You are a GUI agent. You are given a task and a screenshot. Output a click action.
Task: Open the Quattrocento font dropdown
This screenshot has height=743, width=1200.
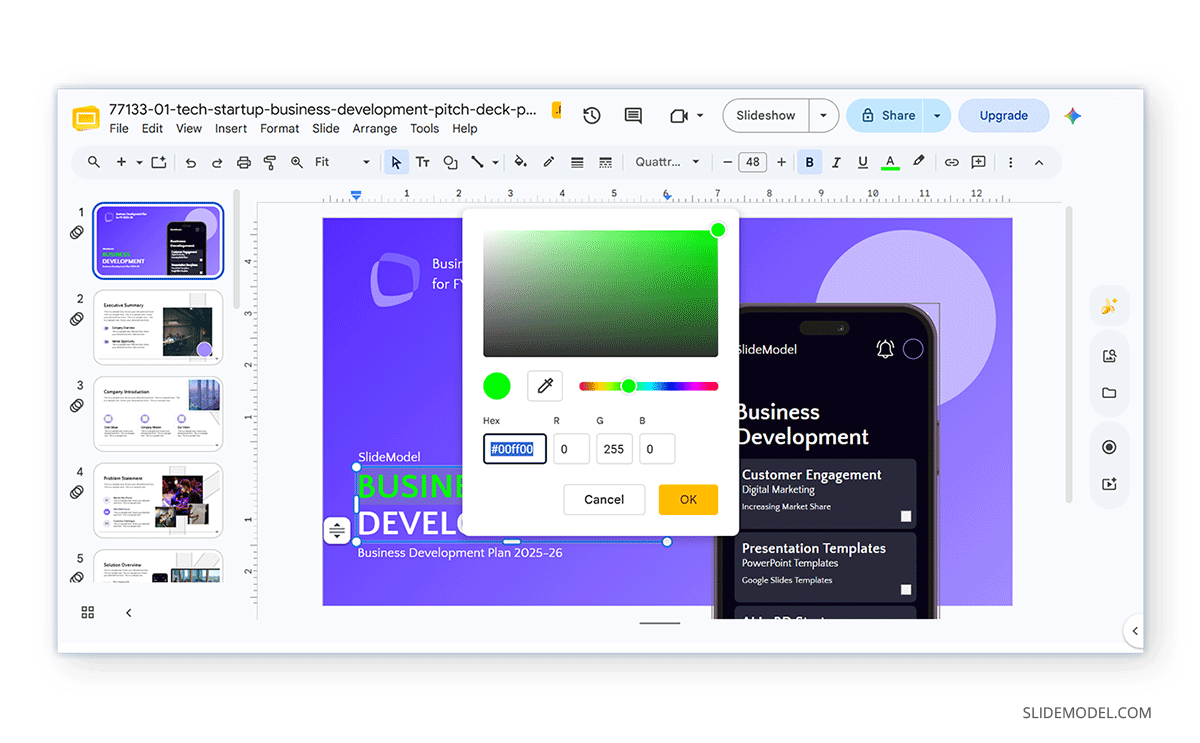coord(667,162)
